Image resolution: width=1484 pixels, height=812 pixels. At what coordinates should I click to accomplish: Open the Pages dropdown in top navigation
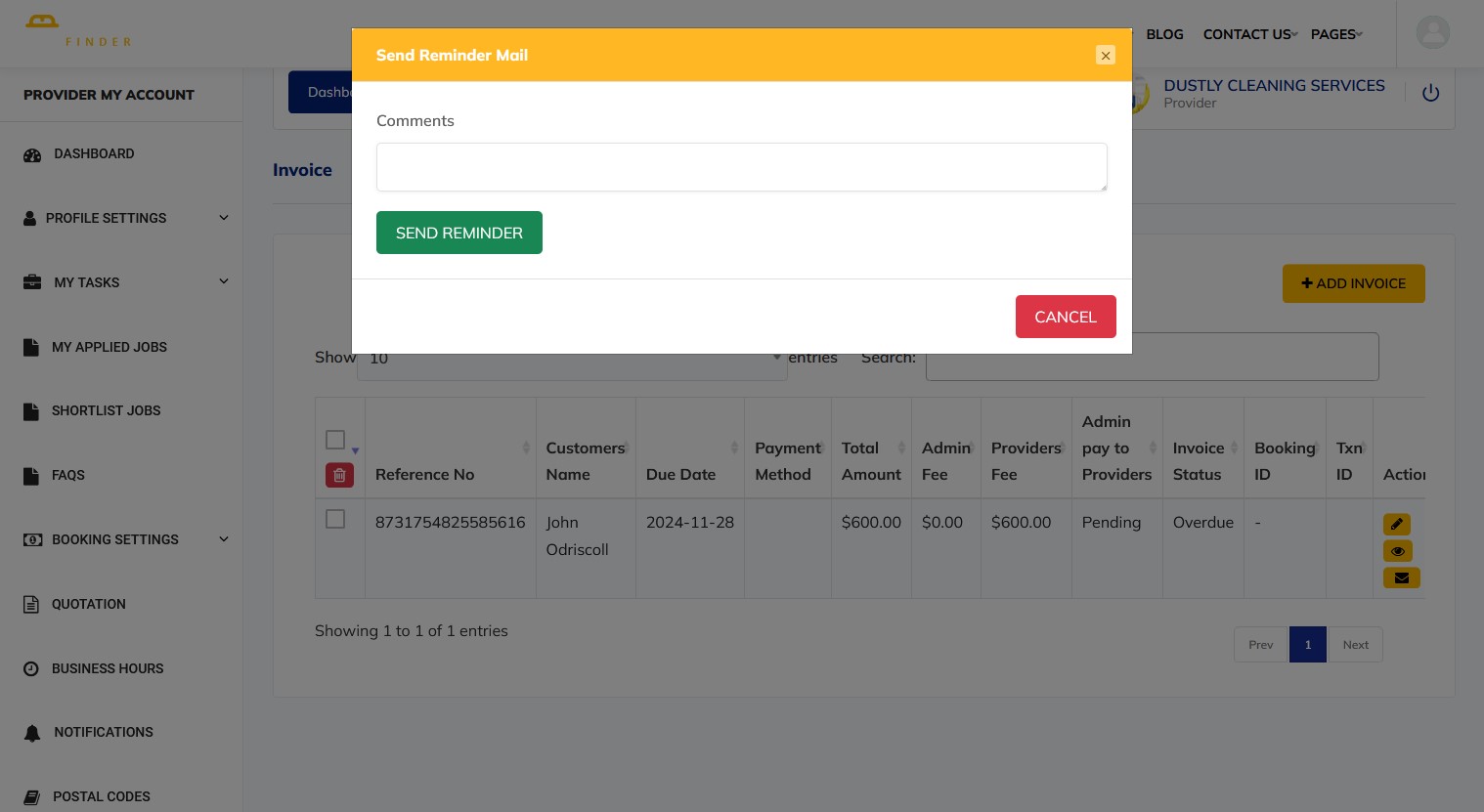click(x=1335, y=34)
